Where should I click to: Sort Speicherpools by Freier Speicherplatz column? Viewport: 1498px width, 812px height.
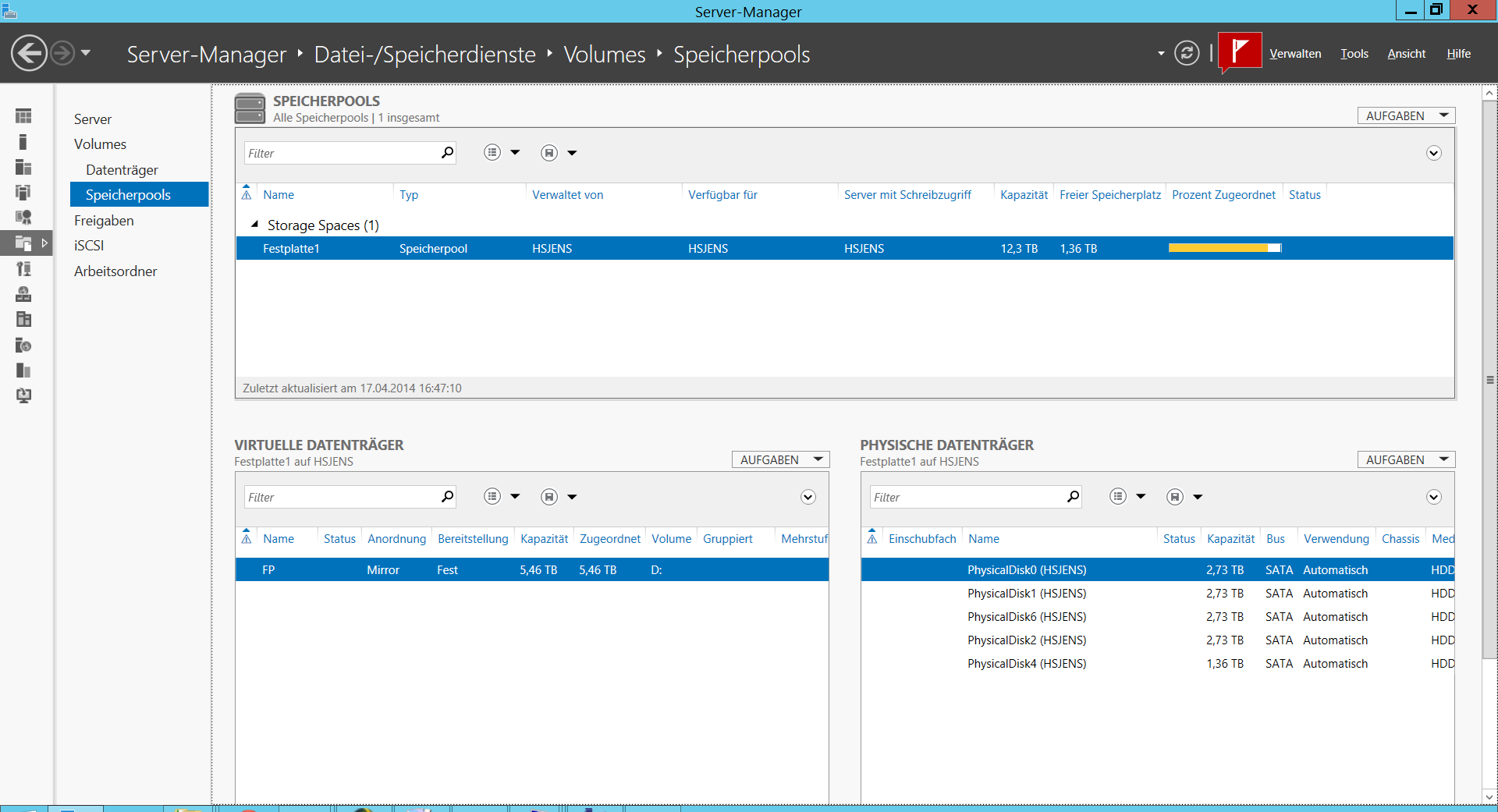pos(1109,194)
